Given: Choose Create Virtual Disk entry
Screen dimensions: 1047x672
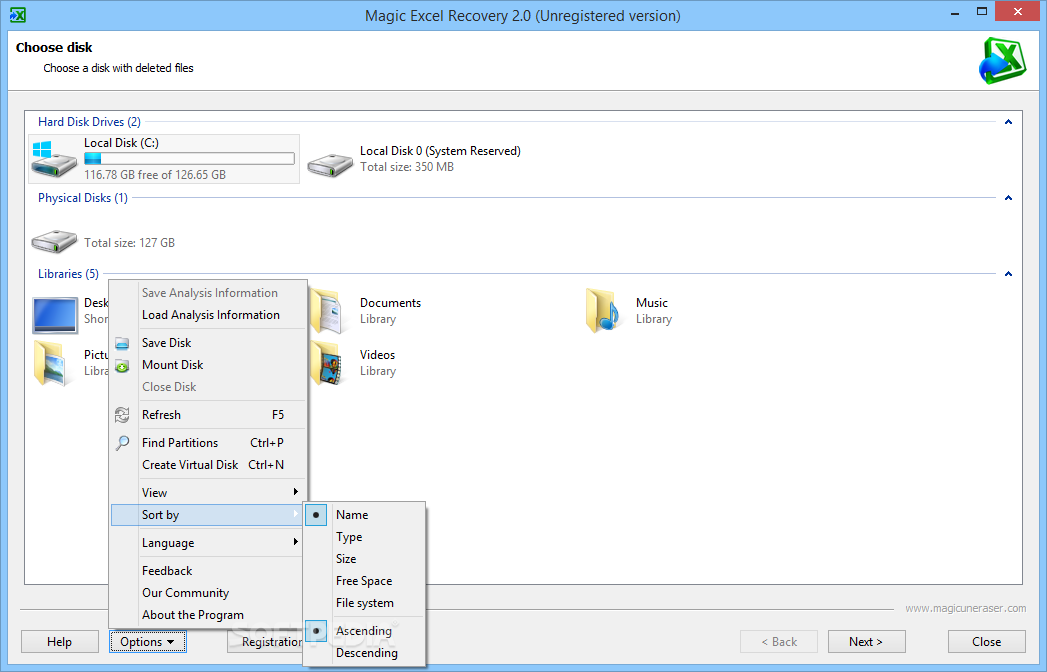Looking at the screenshot, I should pos(208,466).
